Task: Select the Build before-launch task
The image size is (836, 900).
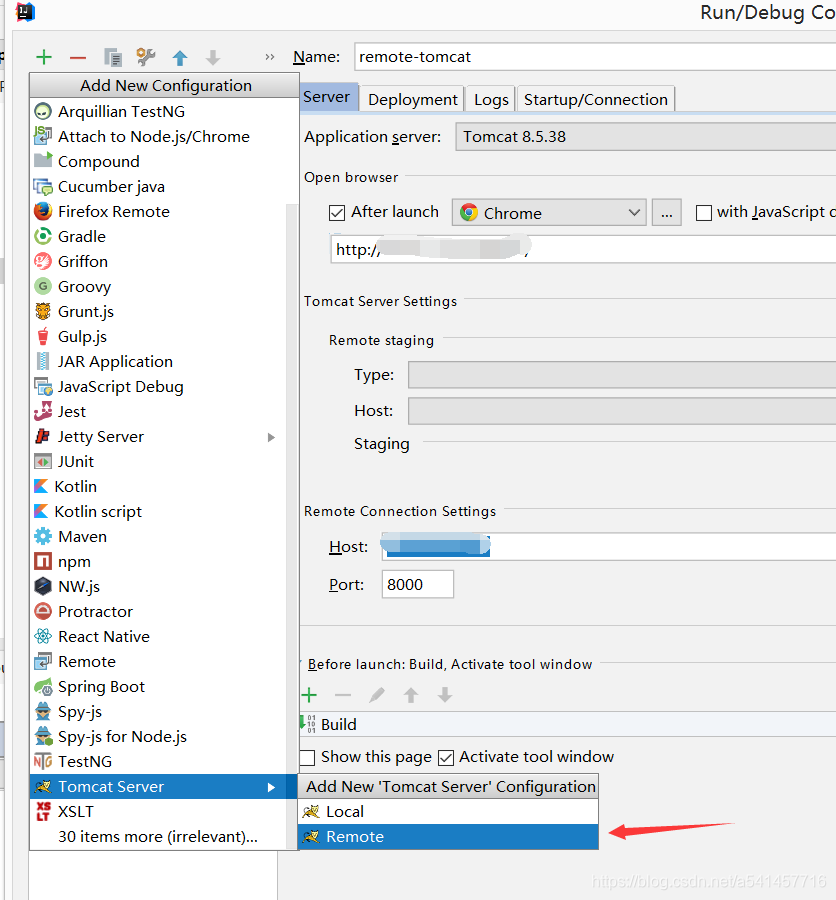Action: pos(567,724)
